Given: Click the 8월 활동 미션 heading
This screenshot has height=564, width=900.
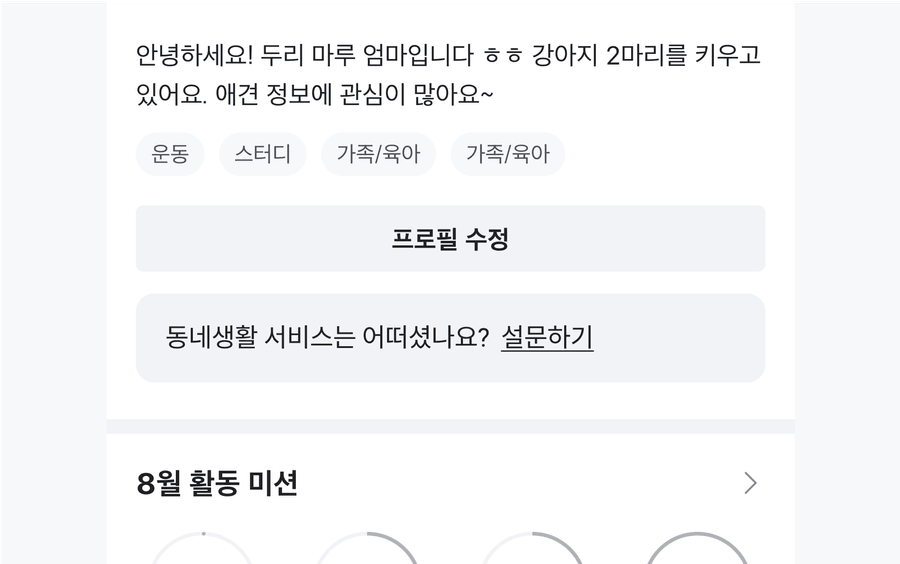Looking at the screenshot, I should click(x=217, y=484).
